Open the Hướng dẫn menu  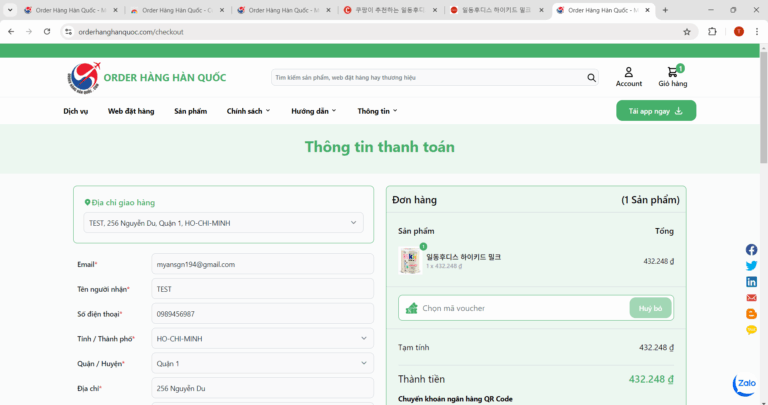click(313, 111)
